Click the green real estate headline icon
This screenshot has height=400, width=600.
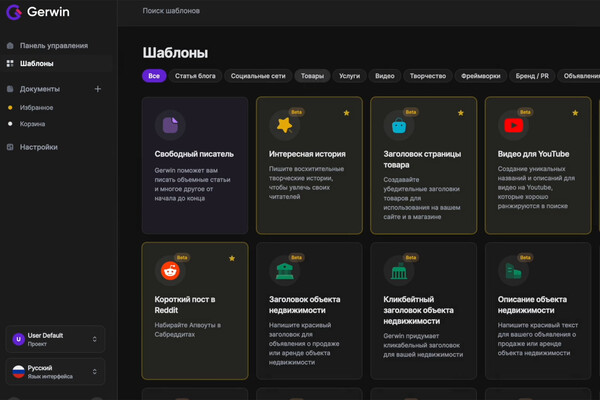pos(284,270)
